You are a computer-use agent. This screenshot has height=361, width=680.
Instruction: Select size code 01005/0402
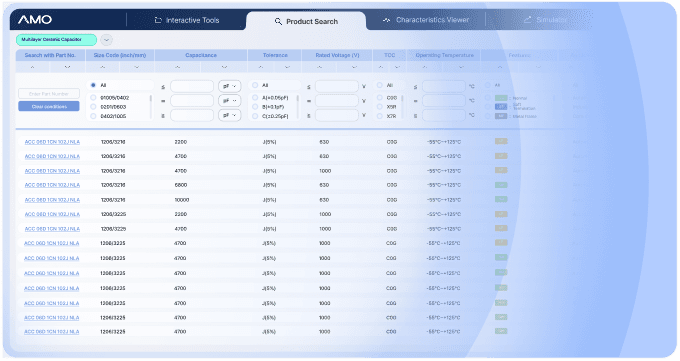pos(93,98)
